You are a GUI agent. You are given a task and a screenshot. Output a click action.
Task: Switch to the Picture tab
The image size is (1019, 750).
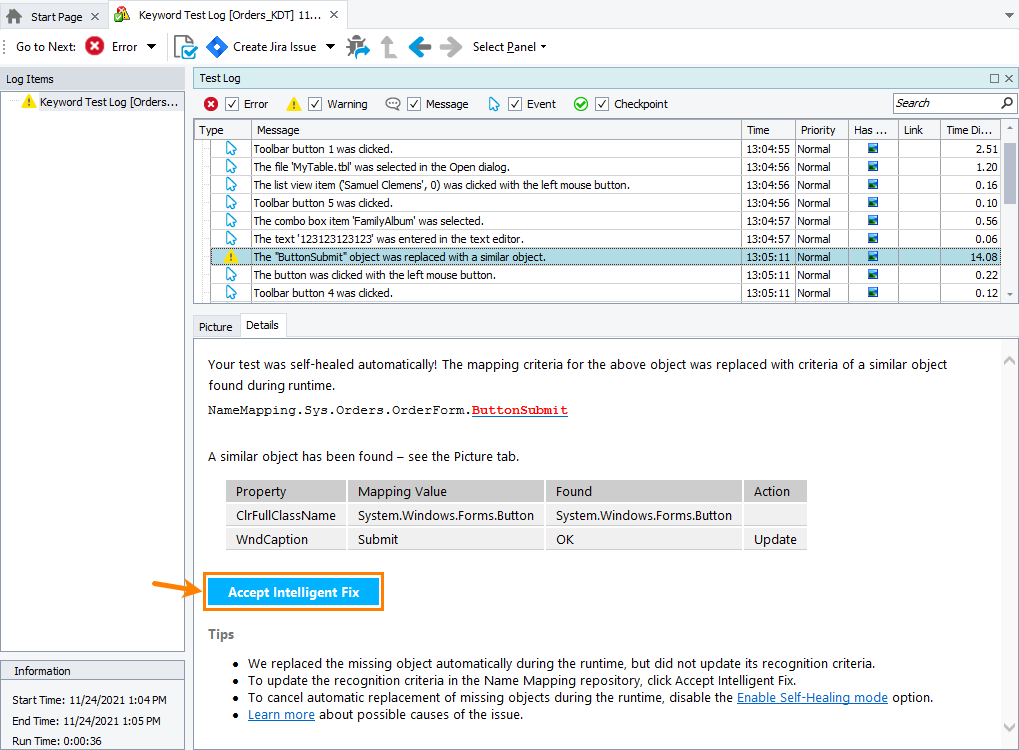coord(215,327)
